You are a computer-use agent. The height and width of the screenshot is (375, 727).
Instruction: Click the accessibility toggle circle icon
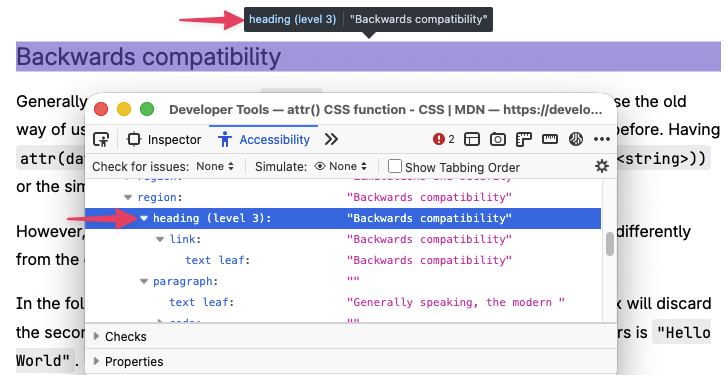(575, 139)
